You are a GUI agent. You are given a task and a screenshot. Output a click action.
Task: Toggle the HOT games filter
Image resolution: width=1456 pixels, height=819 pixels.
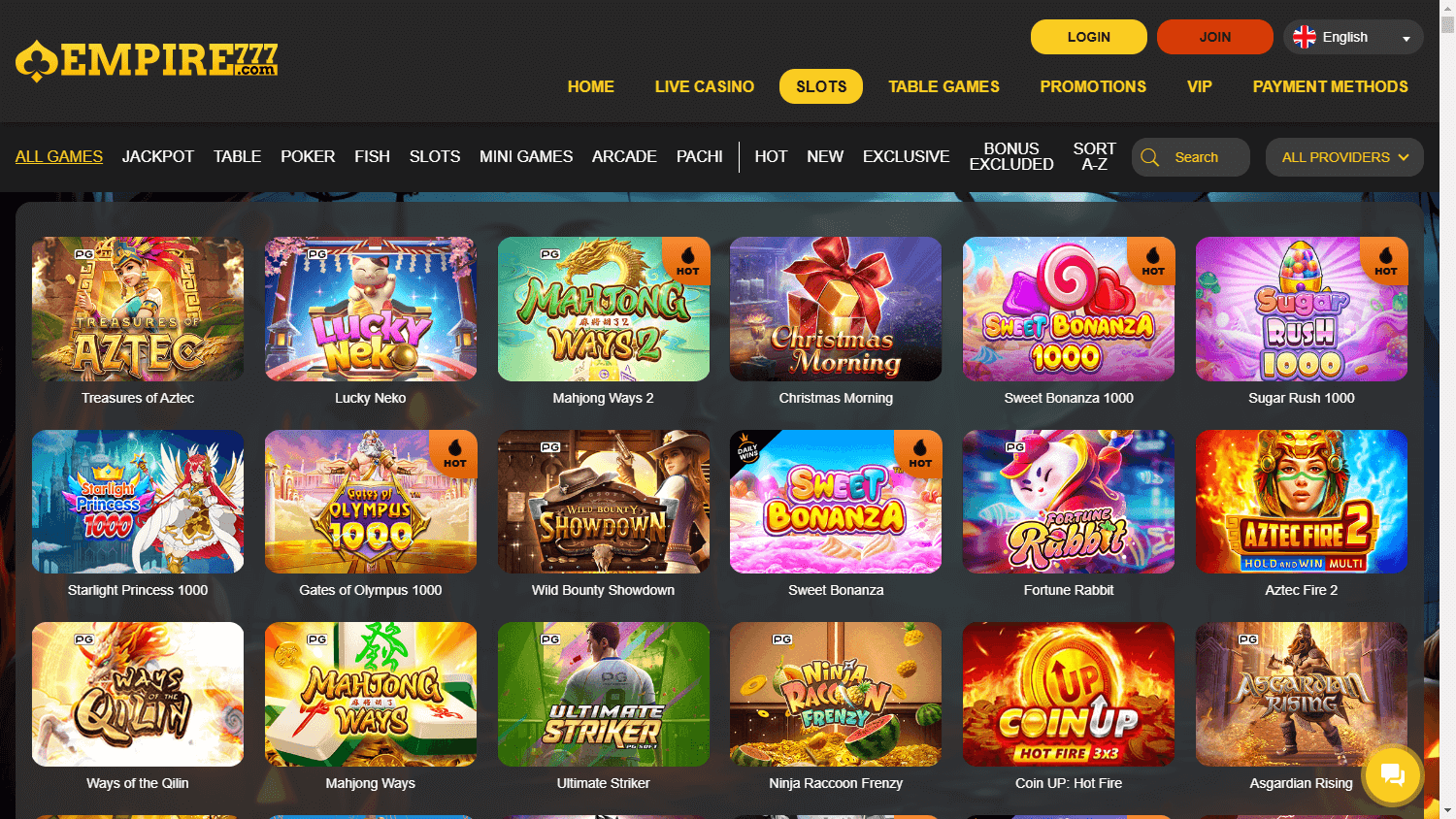point(771,156)
